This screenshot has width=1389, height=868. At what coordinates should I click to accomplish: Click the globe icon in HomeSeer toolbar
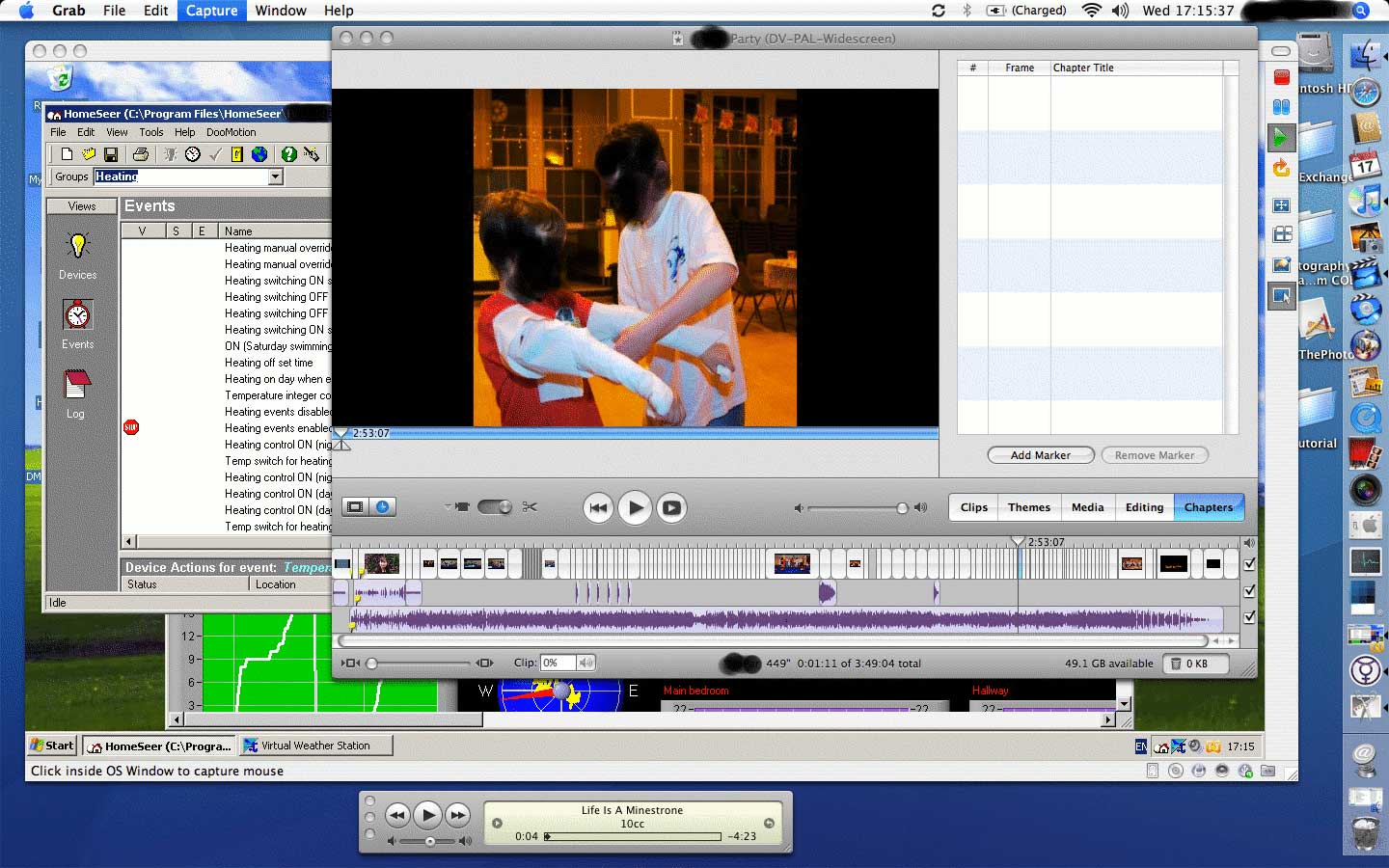click(259, 154)
